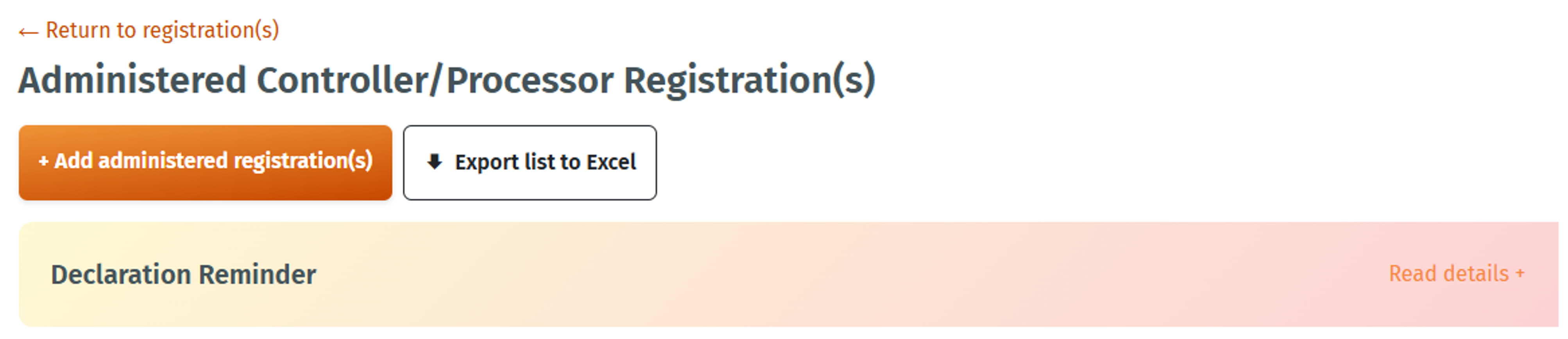The height and width of the screenshot is (339, 1568).
Task: Go back using the arrow before Return
Action: (28, 32)
